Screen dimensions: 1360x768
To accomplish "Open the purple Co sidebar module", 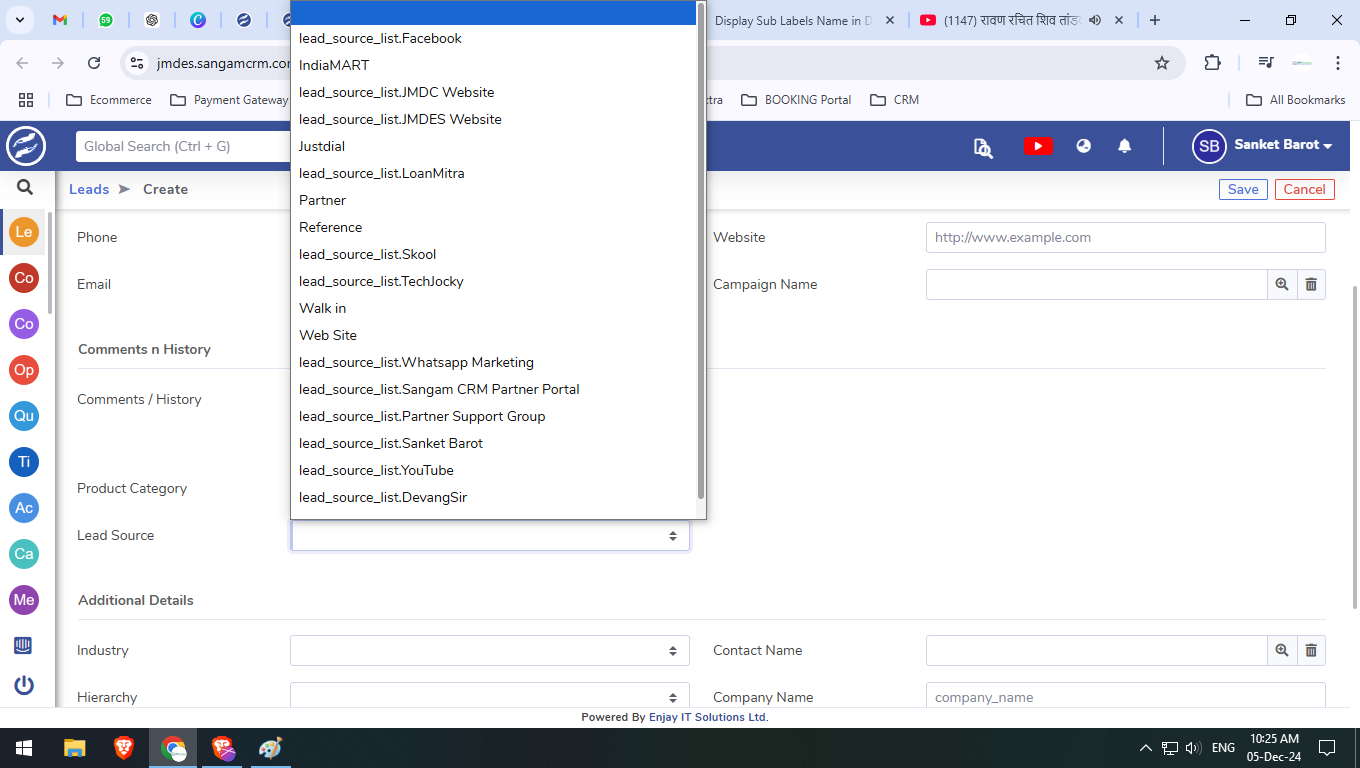I will coord(24,324).
